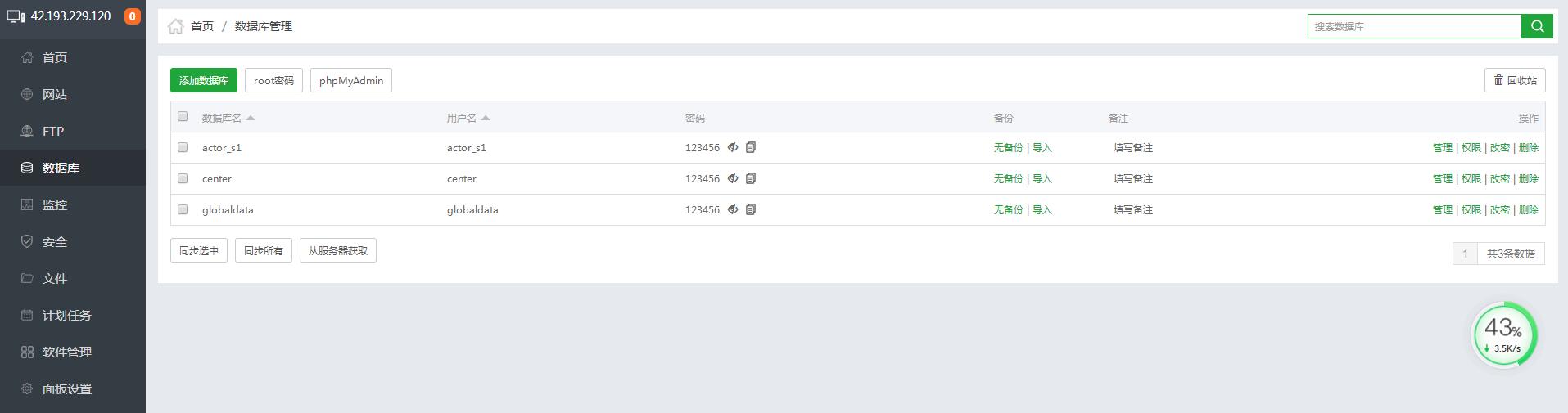Click the search magnifier icon button
1568x413 pixels.
(x=1537, y=26)
